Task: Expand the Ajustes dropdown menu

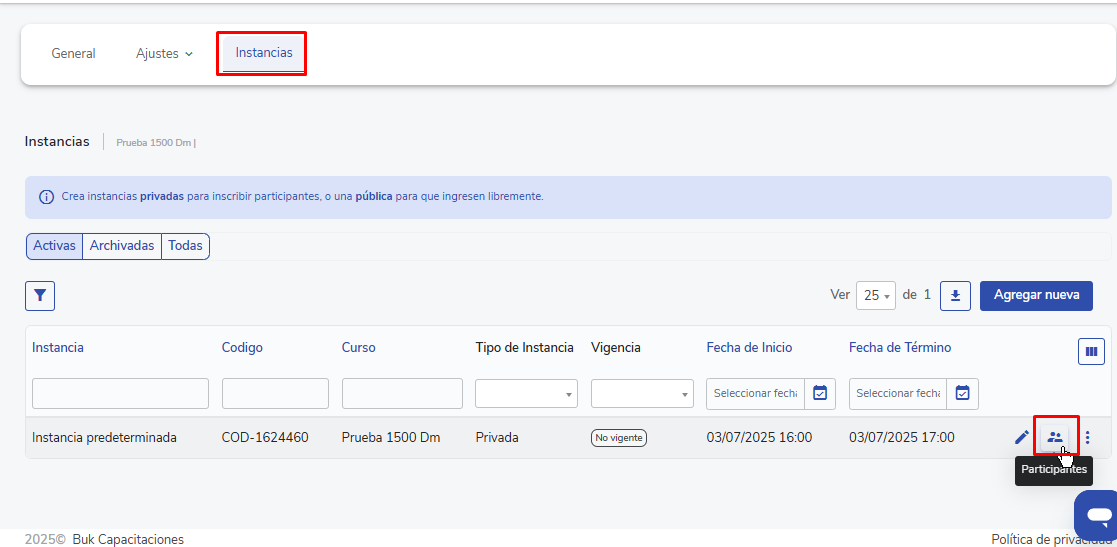Action: (x=164, y=54)
